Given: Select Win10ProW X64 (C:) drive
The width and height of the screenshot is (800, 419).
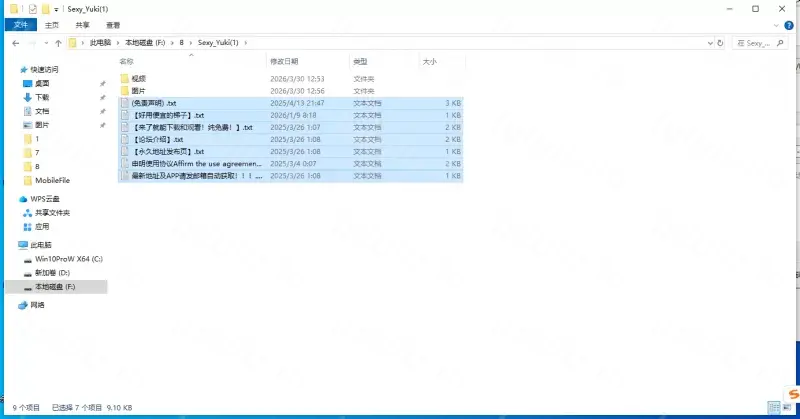Looking at the screenshot, I should [x=68, y=258].
